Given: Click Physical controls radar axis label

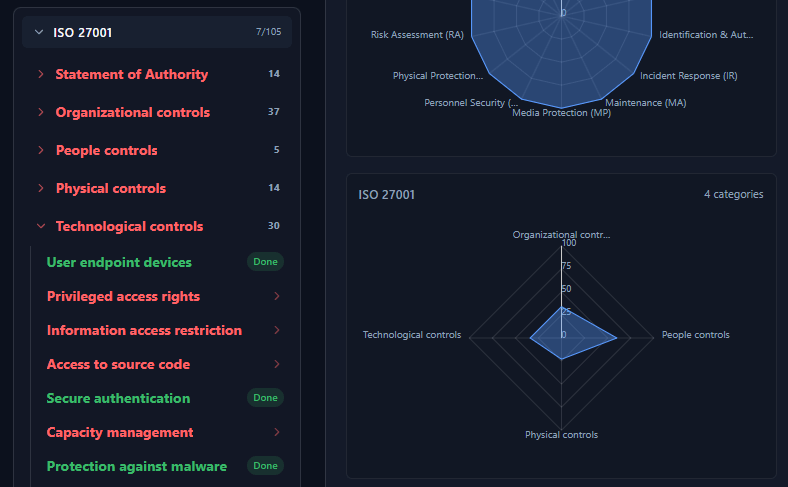Looking at the screenshot, I should tap(561, 435).
